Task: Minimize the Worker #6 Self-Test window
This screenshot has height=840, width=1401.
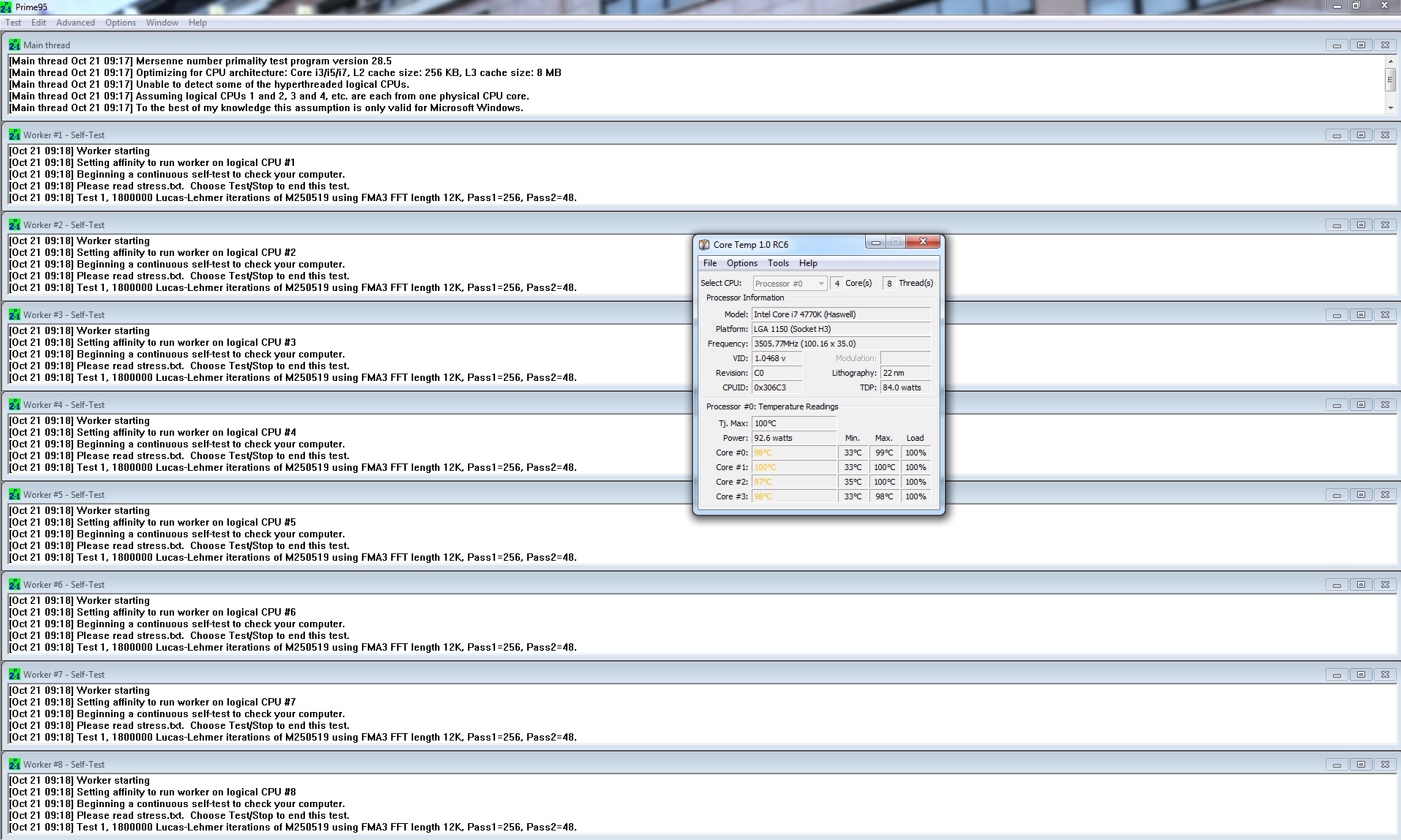Action: tap(1337, 585)
